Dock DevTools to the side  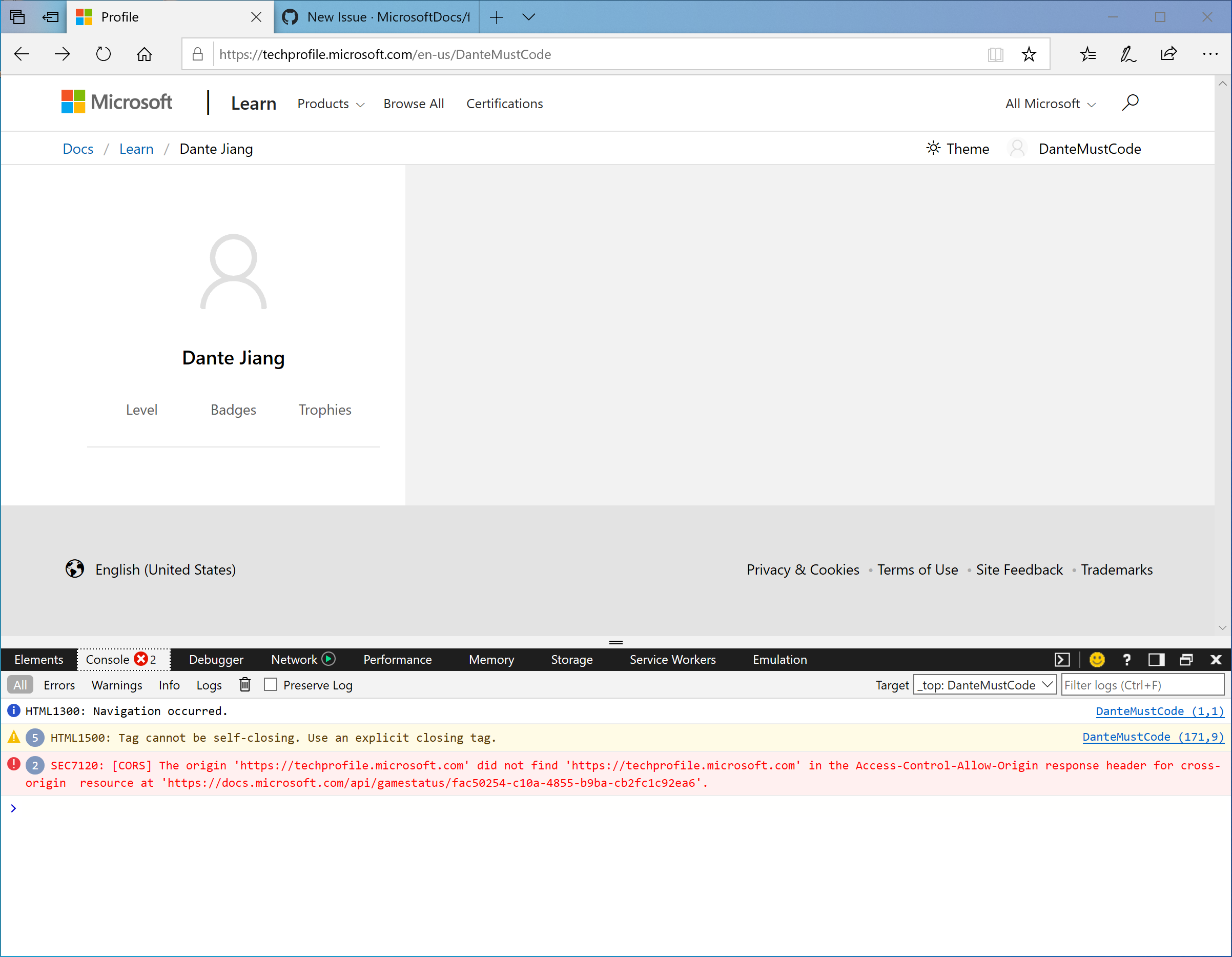(x=1157, y=660)
